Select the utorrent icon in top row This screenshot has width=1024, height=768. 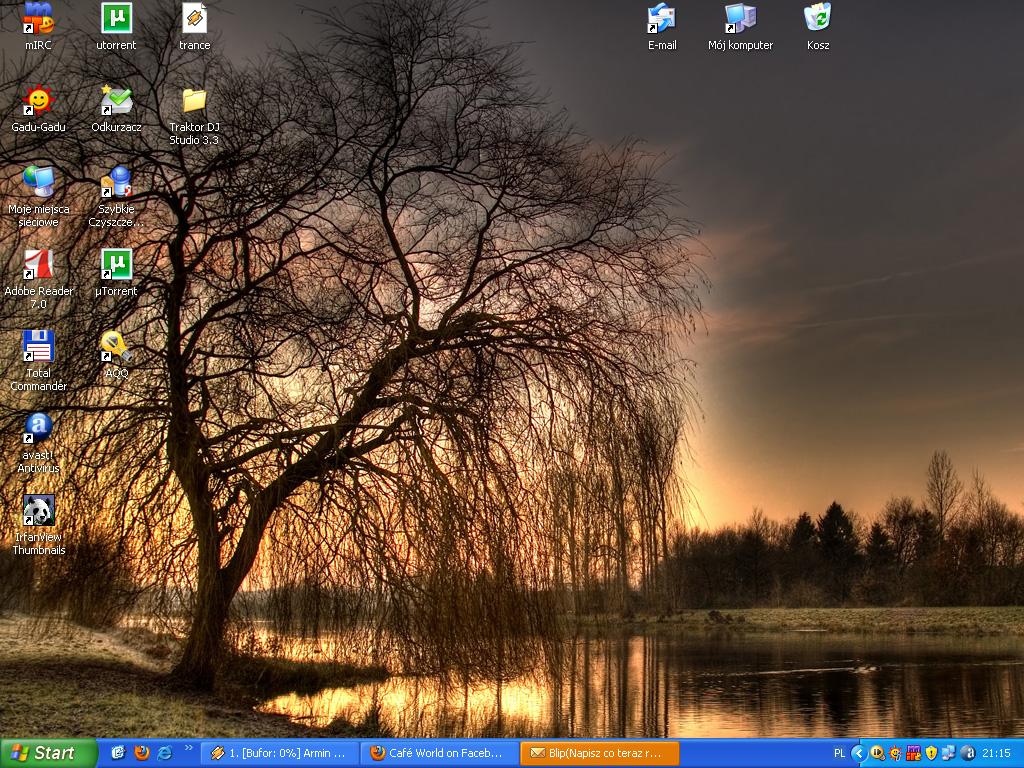116,18
